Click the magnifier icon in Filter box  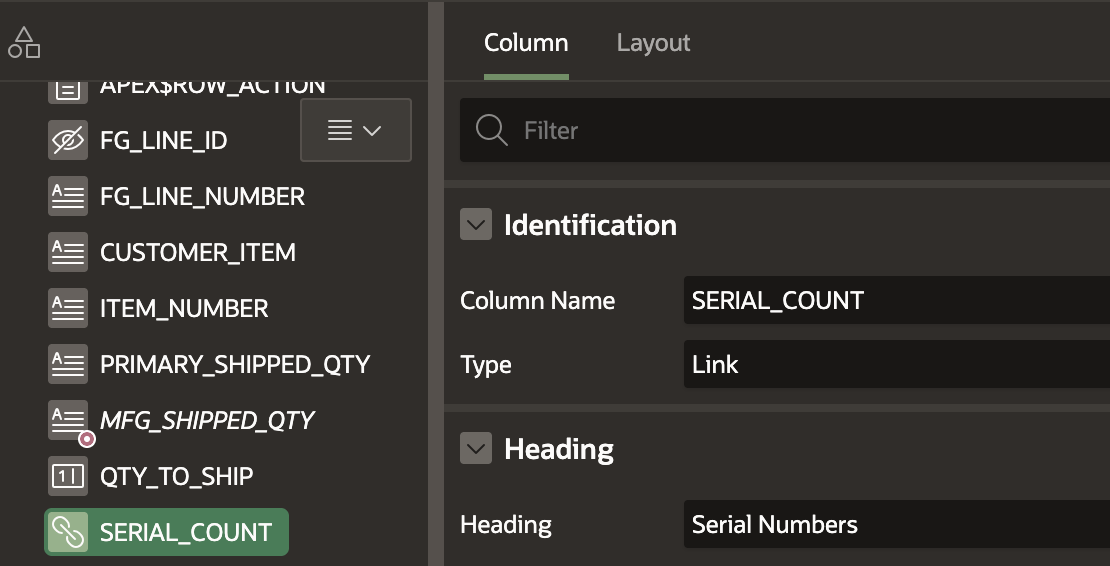pyautogui.click(x=491, y=130)
